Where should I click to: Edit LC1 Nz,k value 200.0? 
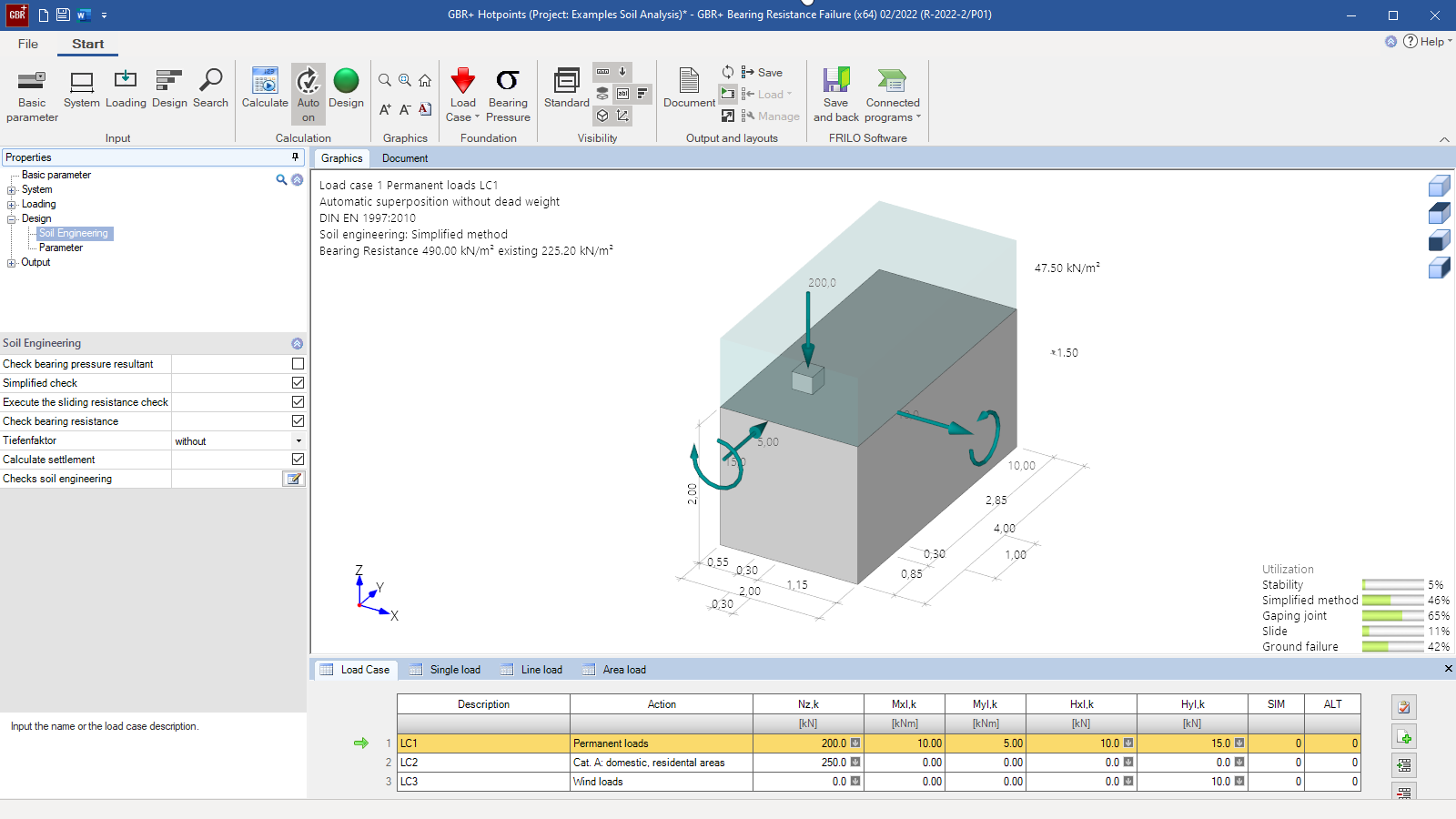coord(807,743)
